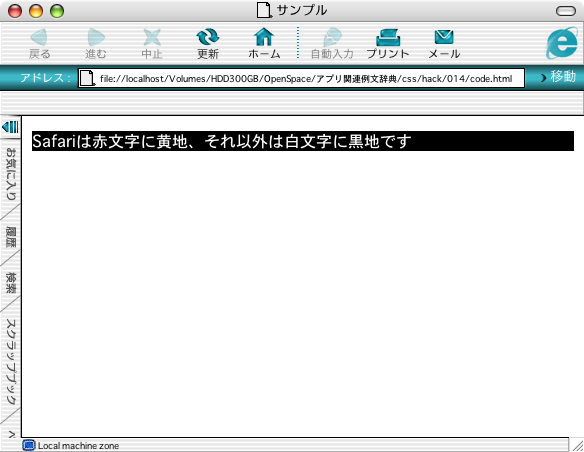The image size is (584, 452).
Task: Refresh the page with 更新 icon
Action: 207,37
